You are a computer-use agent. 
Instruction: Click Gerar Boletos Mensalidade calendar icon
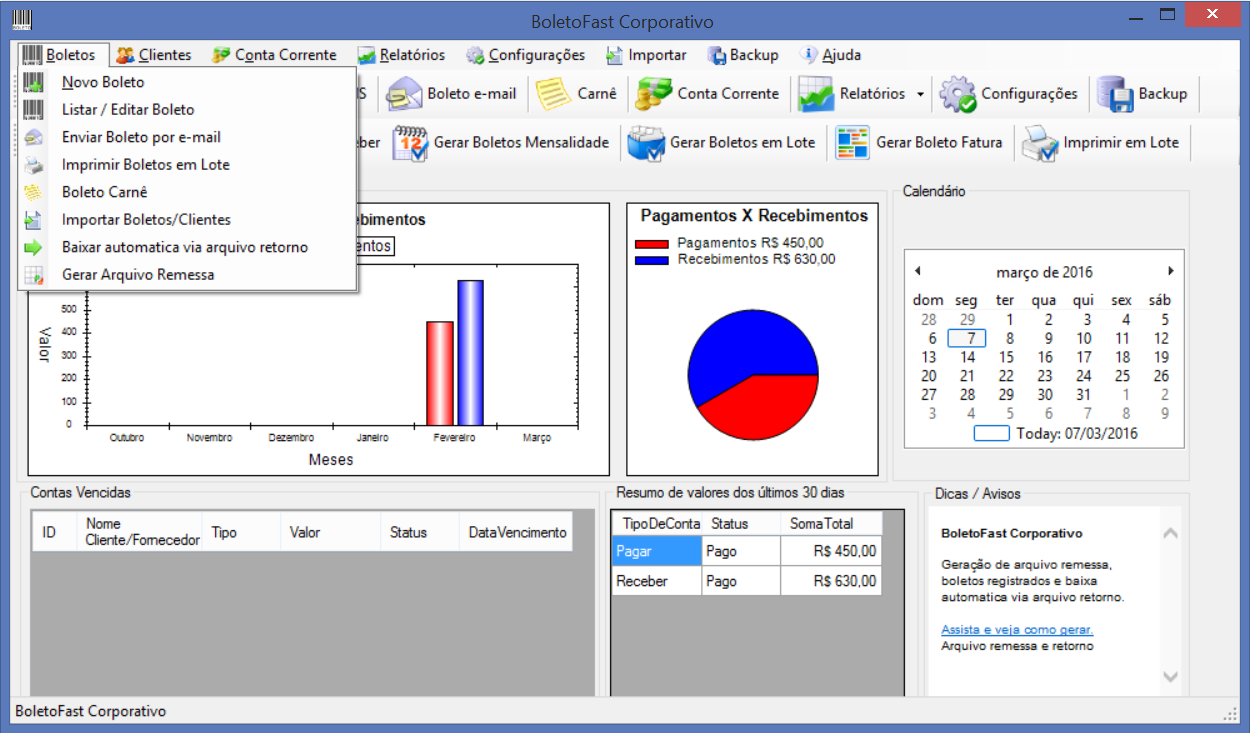411,143
